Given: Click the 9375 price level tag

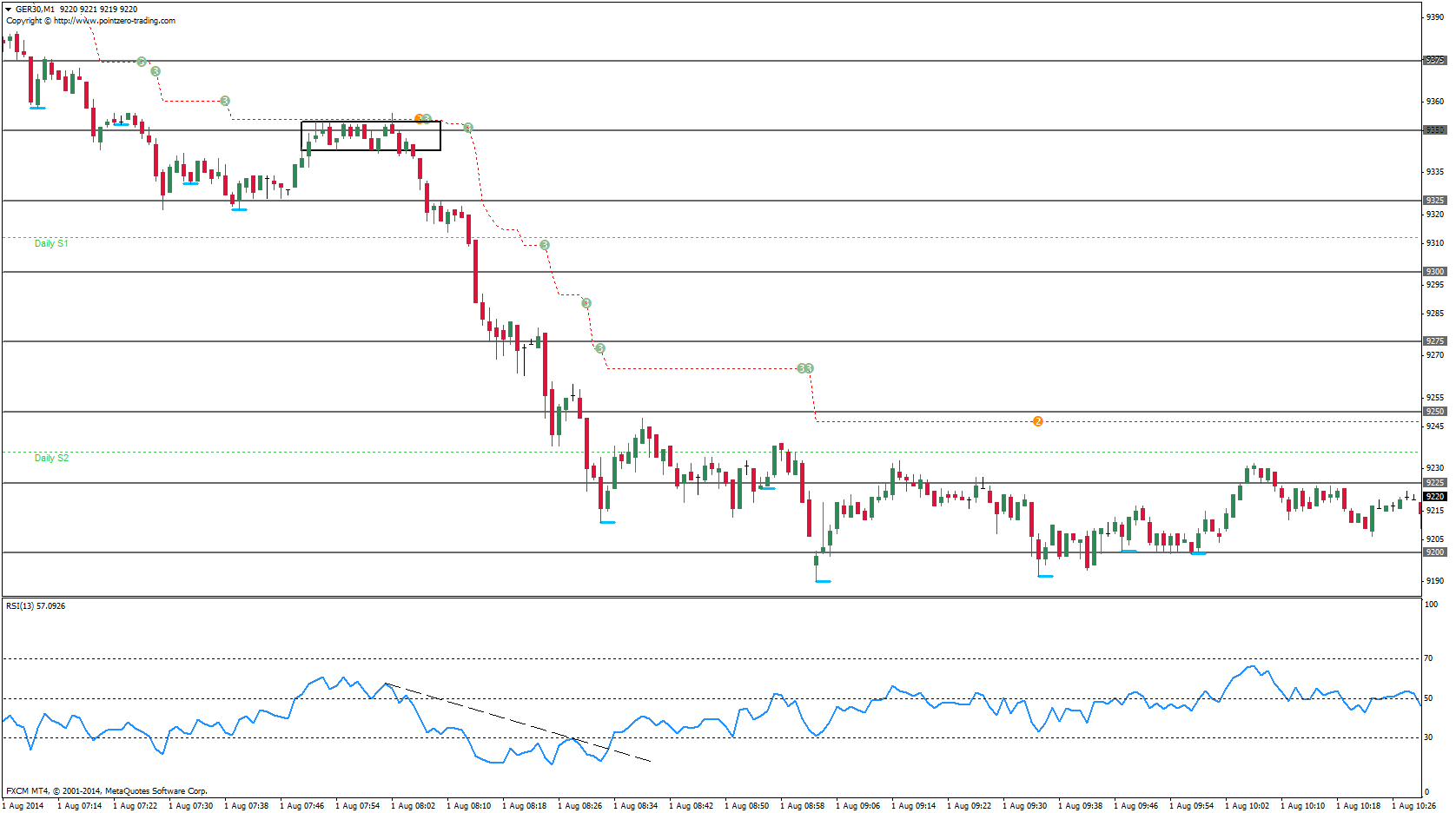Looking at the screenshot, I should pos(1434,60).
